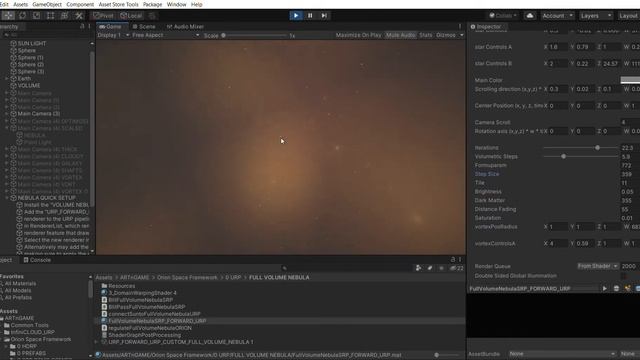640x360 pixels.
Task: Expand the URP_FORWARD_URP_CUSTOM_FULL_VOLUME_NEBULA 1 asset
Action: (97, 342)
